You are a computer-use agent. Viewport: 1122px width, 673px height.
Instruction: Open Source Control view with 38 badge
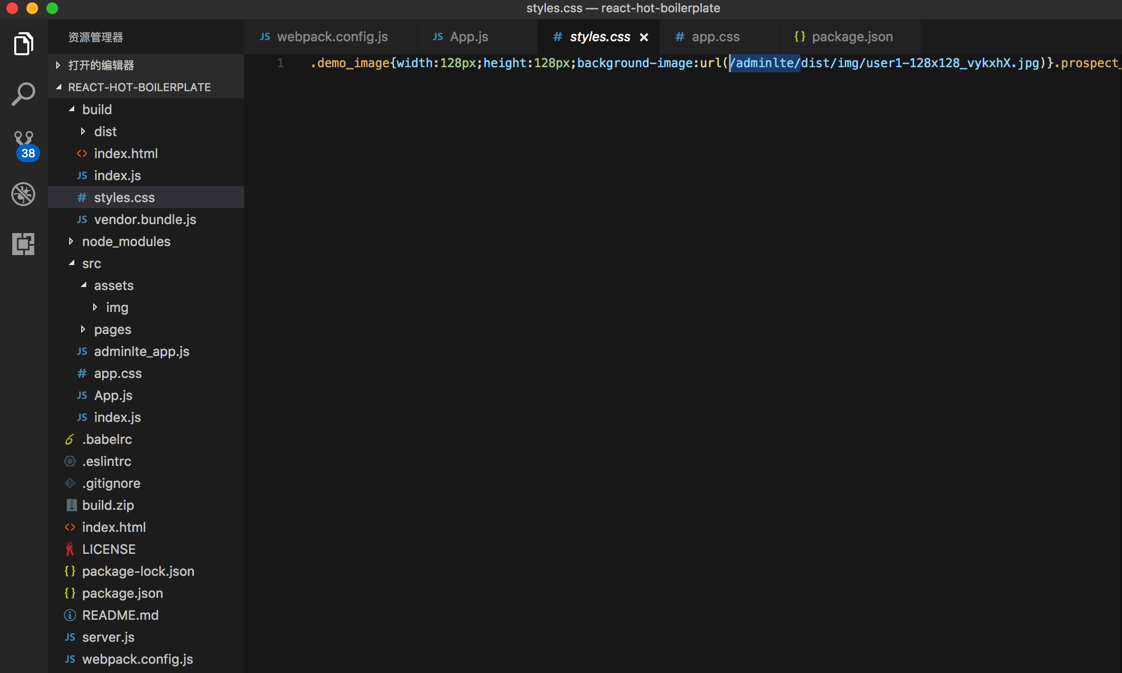pos(24,145)
